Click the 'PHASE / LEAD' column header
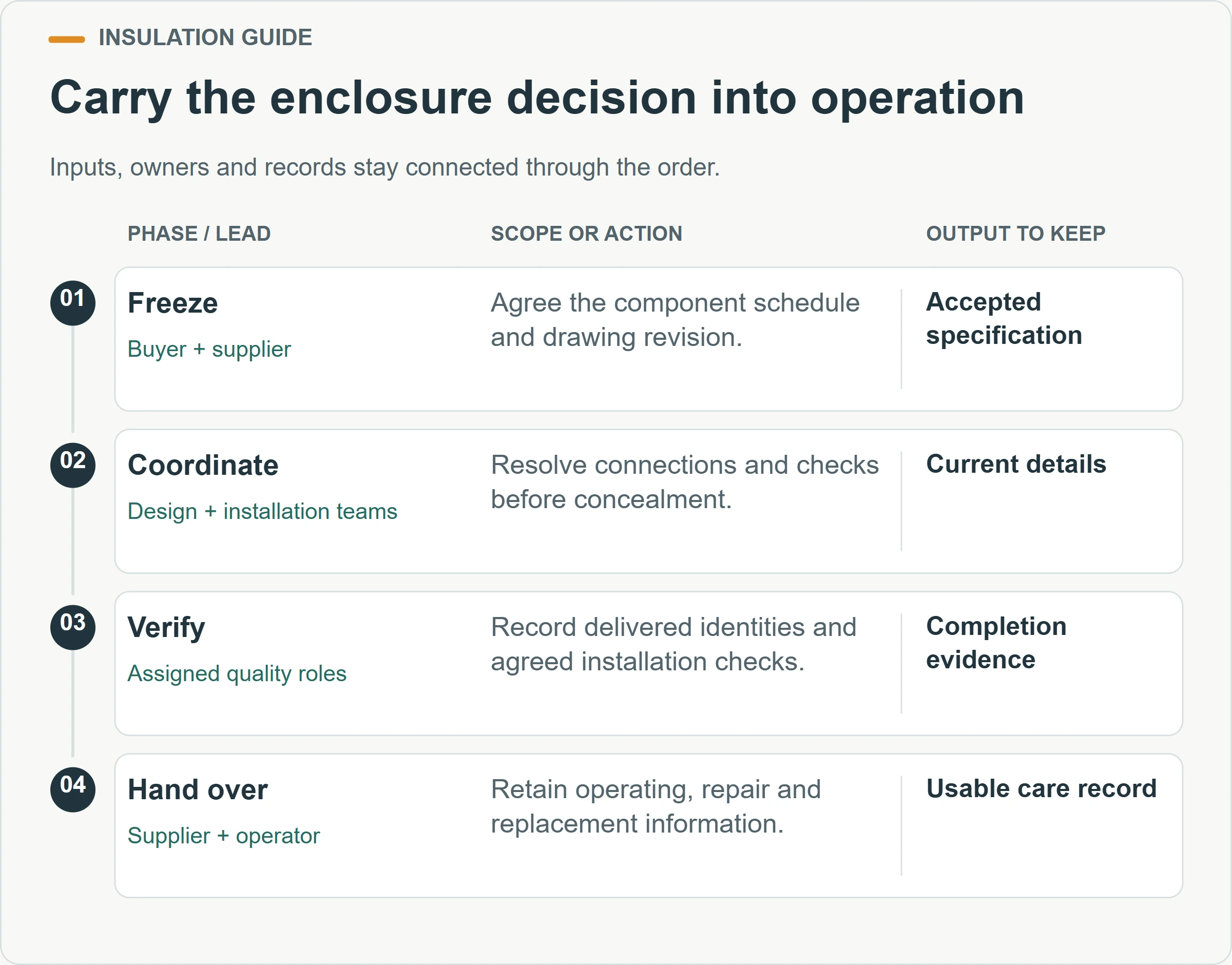This screenshot has height=965, width=1232. tap(199, 234)
